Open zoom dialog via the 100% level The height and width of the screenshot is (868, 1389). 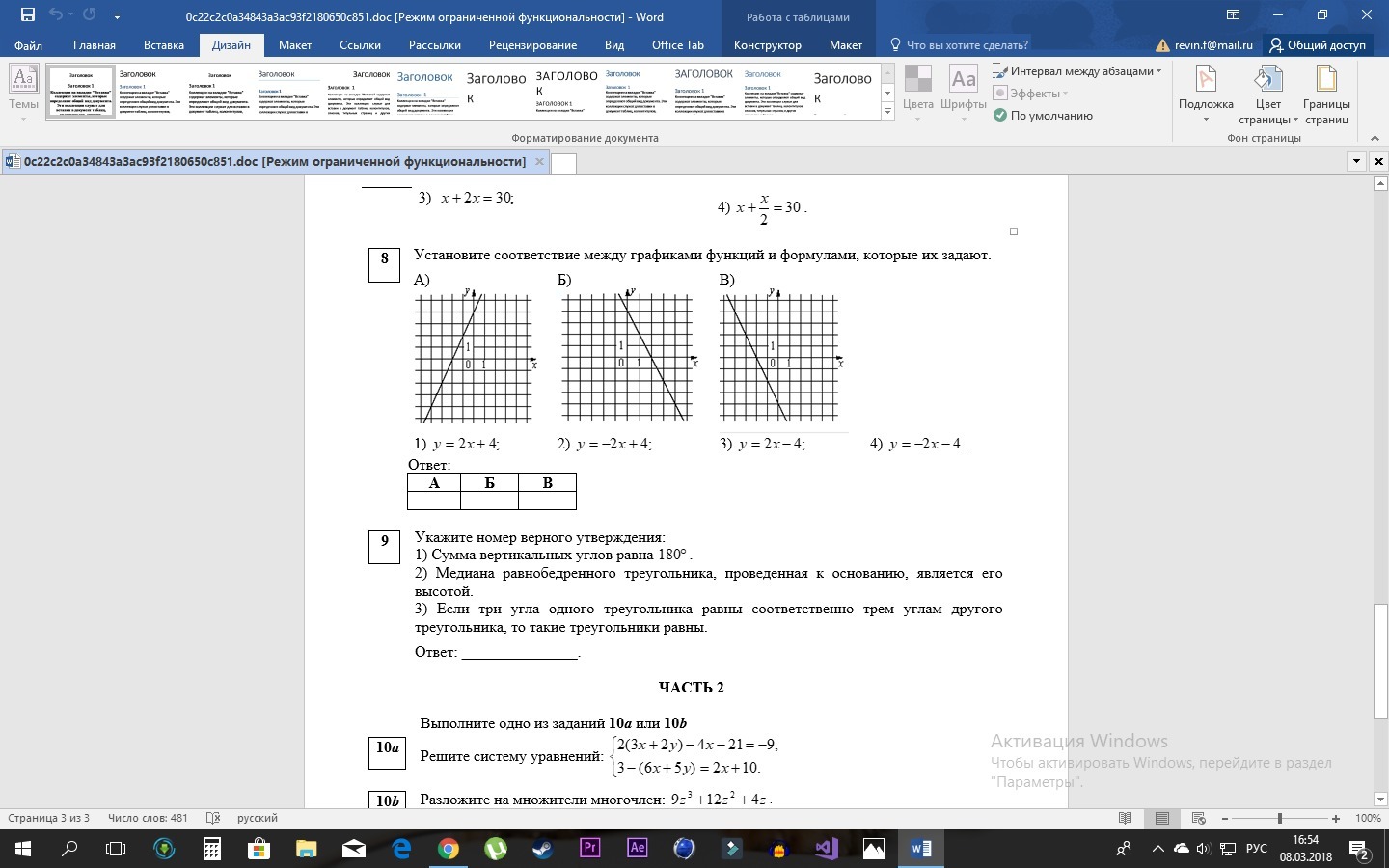(1368, 818)
